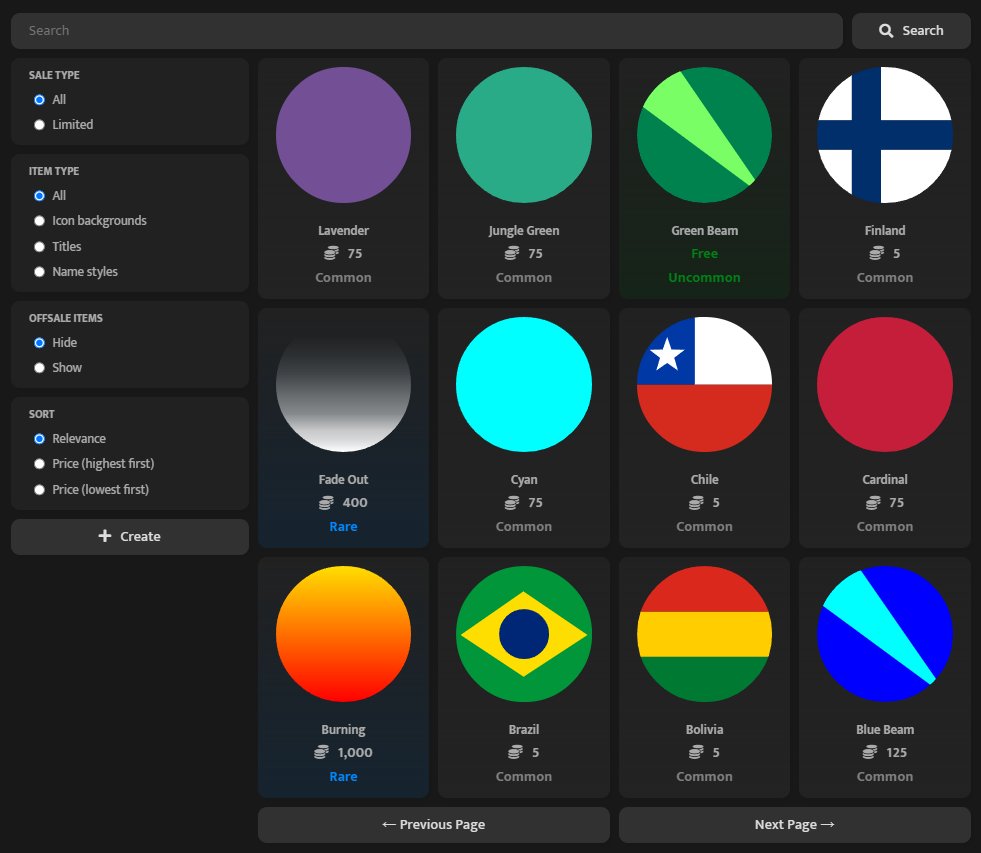981x853 pixels.
Task: Open the Cardinal red circle
Action: 885,384
